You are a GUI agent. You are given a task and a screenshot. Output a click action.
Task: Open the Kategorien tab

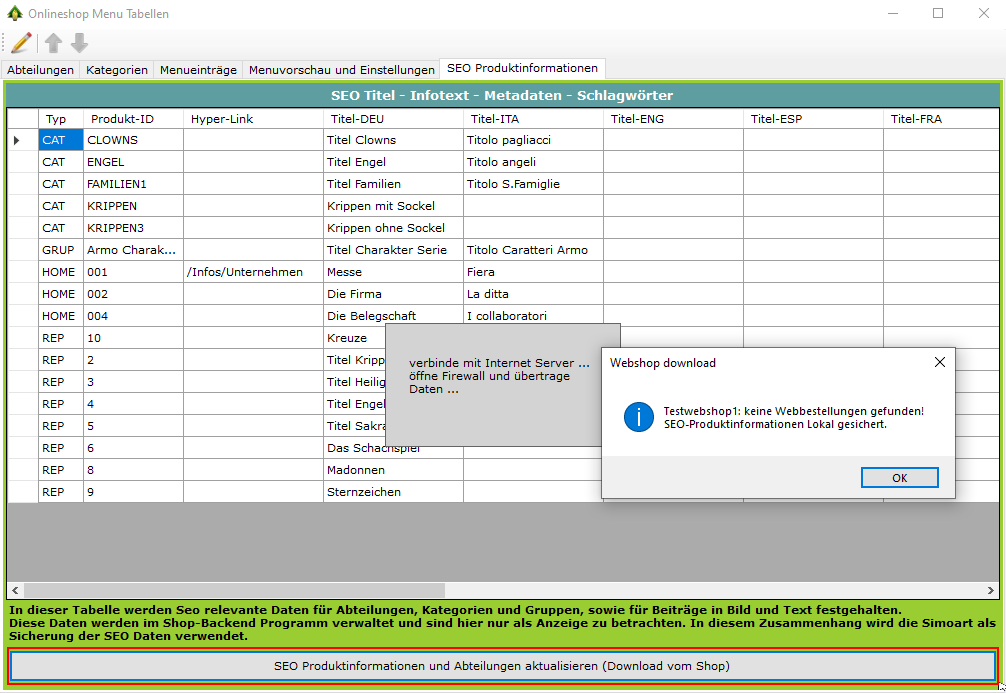tap(117, 70)
